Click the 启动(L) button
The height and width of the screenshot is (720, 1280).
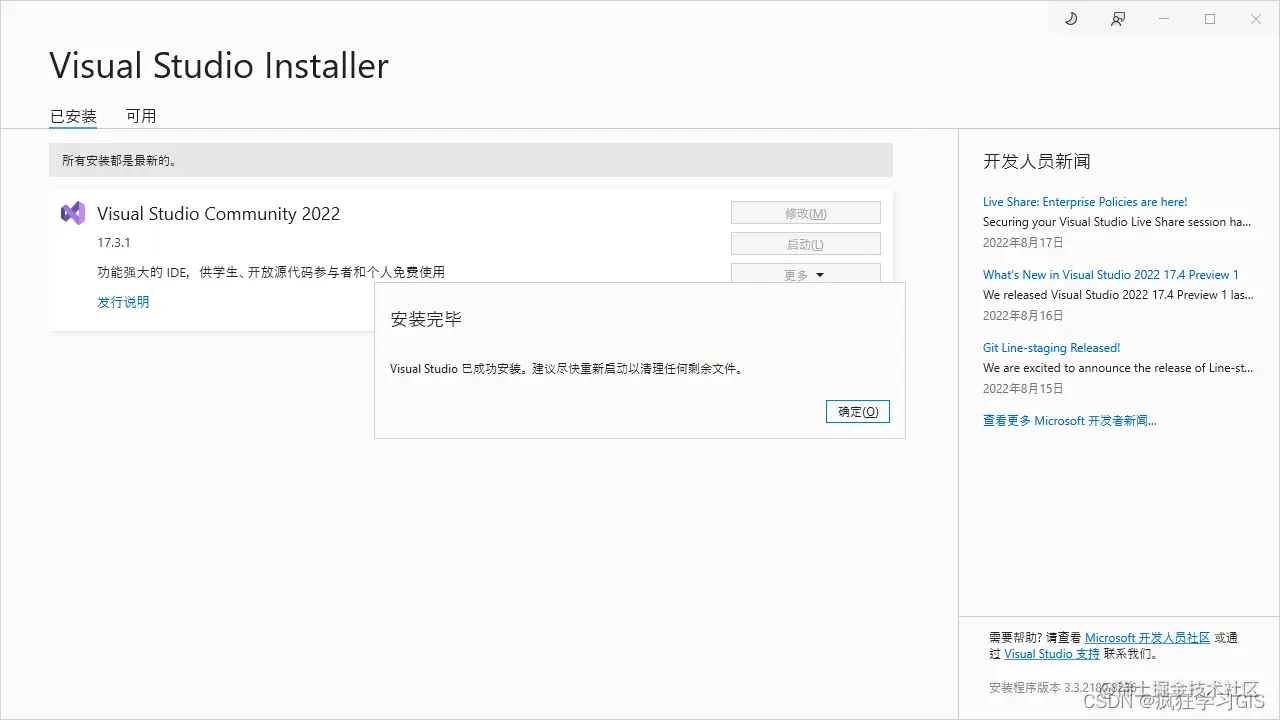coord(806,244)
